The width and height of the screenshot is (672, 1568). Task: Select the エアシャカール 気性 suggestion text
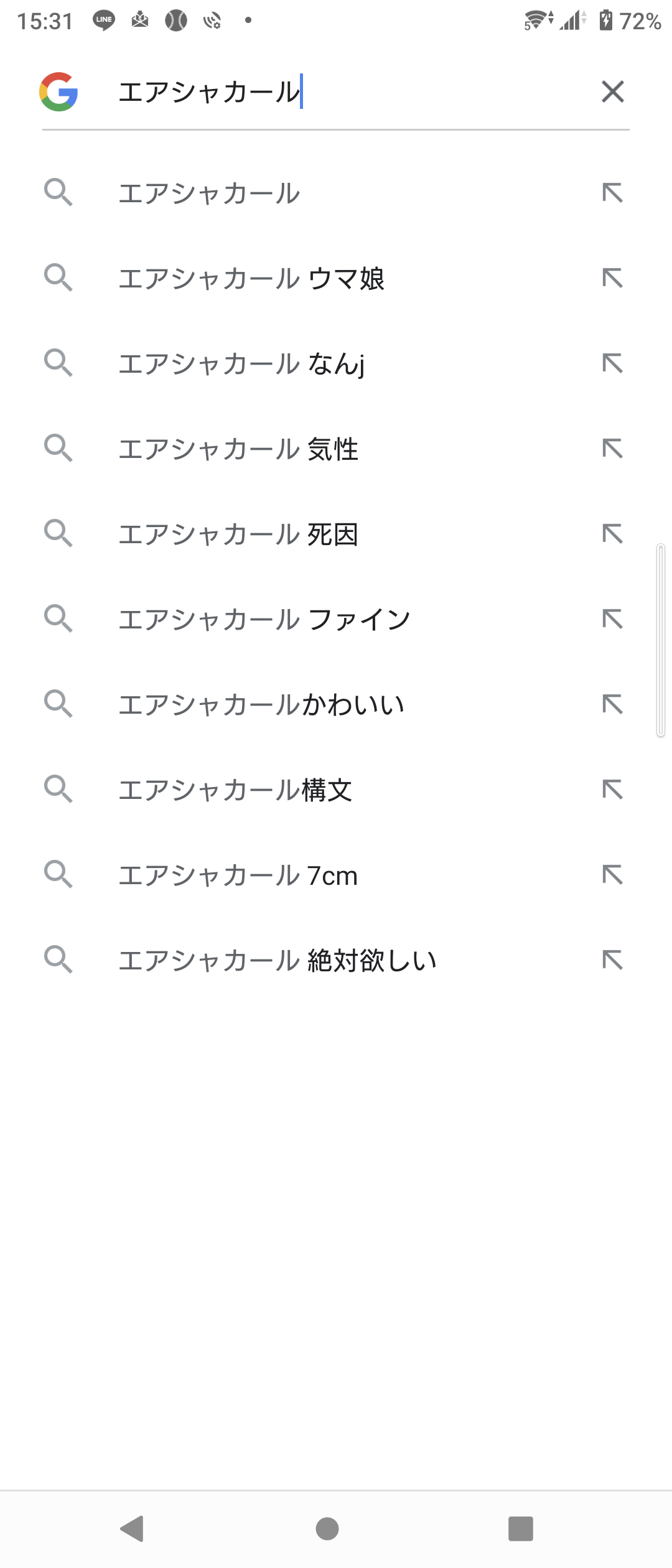coord(239,449)
